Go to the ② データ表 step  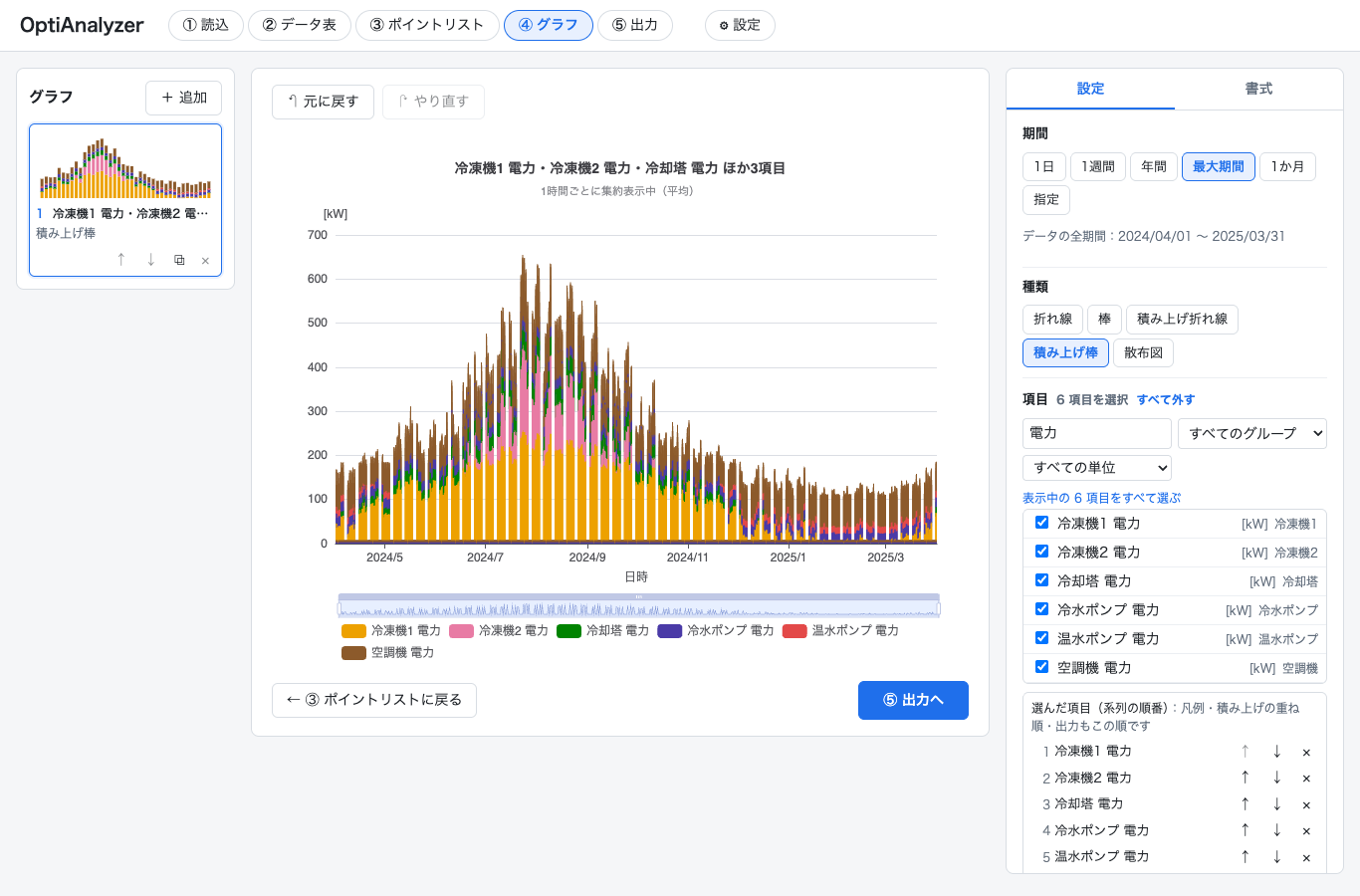(x=300, y=25)
